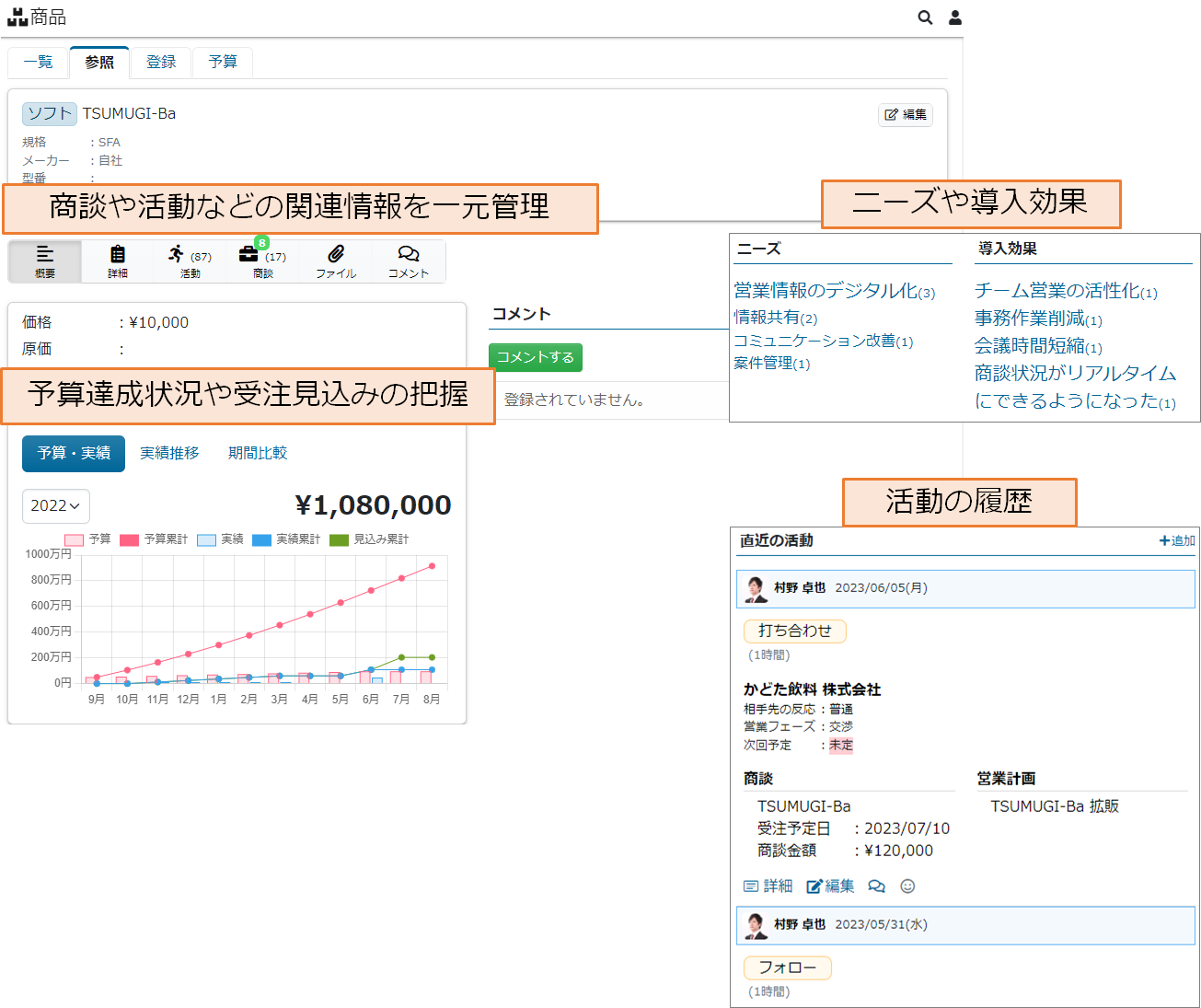Click 受注予定日 2023/07/10 value
The image size is (1201, 1008).
coord(907,828)
